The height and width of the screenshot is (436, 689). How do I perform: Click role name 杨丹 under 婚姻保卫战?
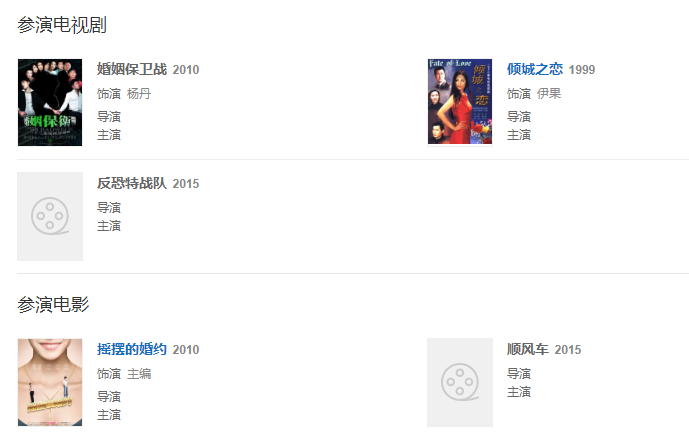tap(139, 94)
